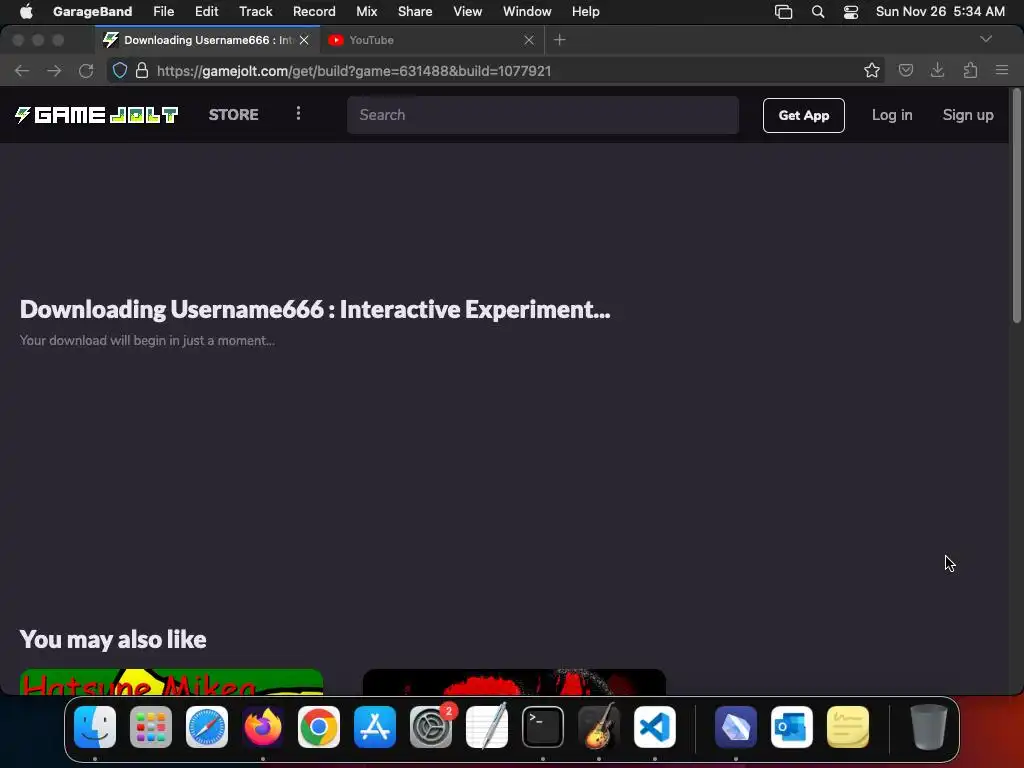Close the YouTube tab
The width and height of the screenshot is (1024, 768).
[x=529, y=40]
